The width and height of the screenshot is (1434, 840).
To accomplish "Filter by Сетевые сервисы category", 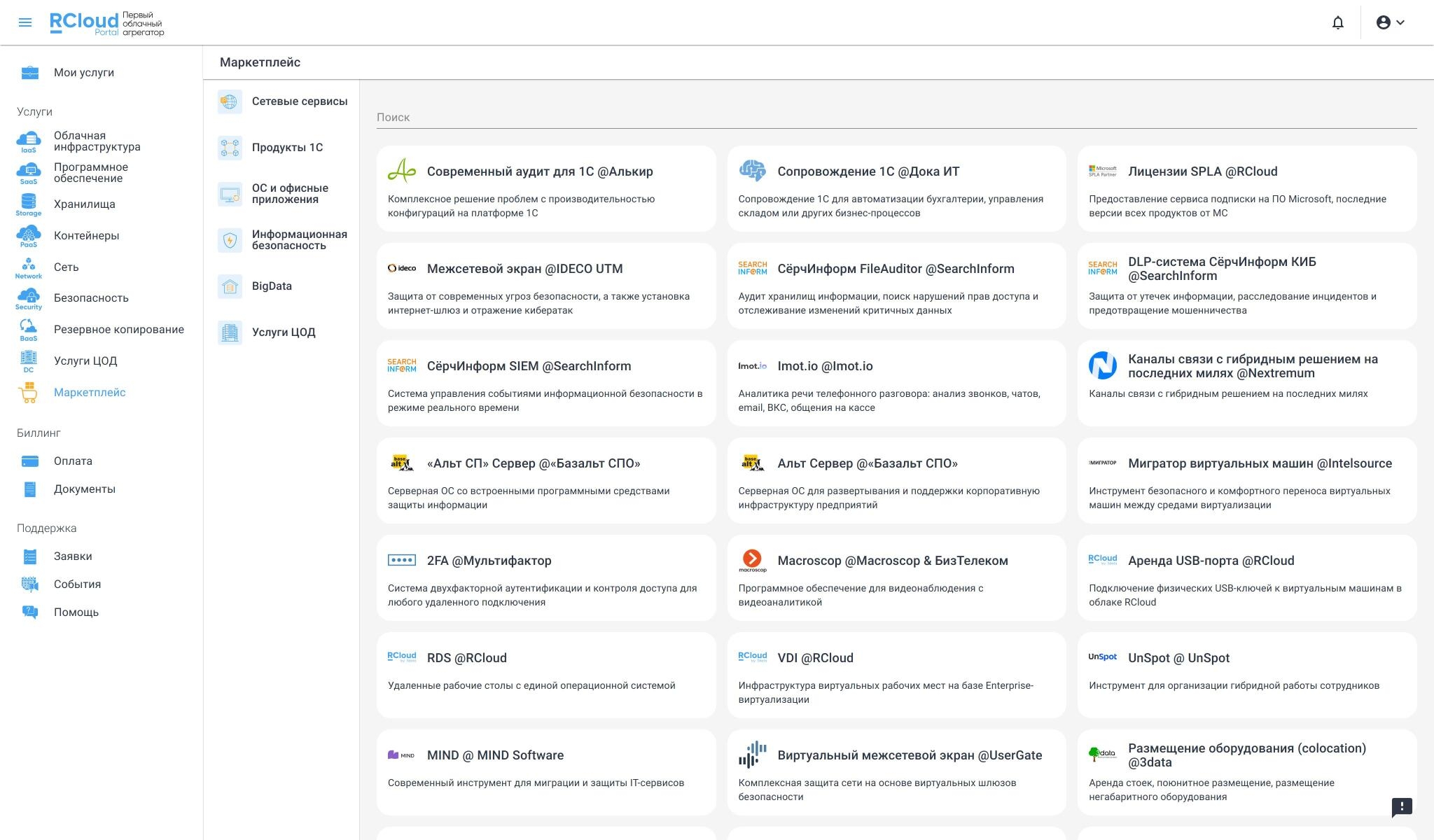I will (300, 101).
